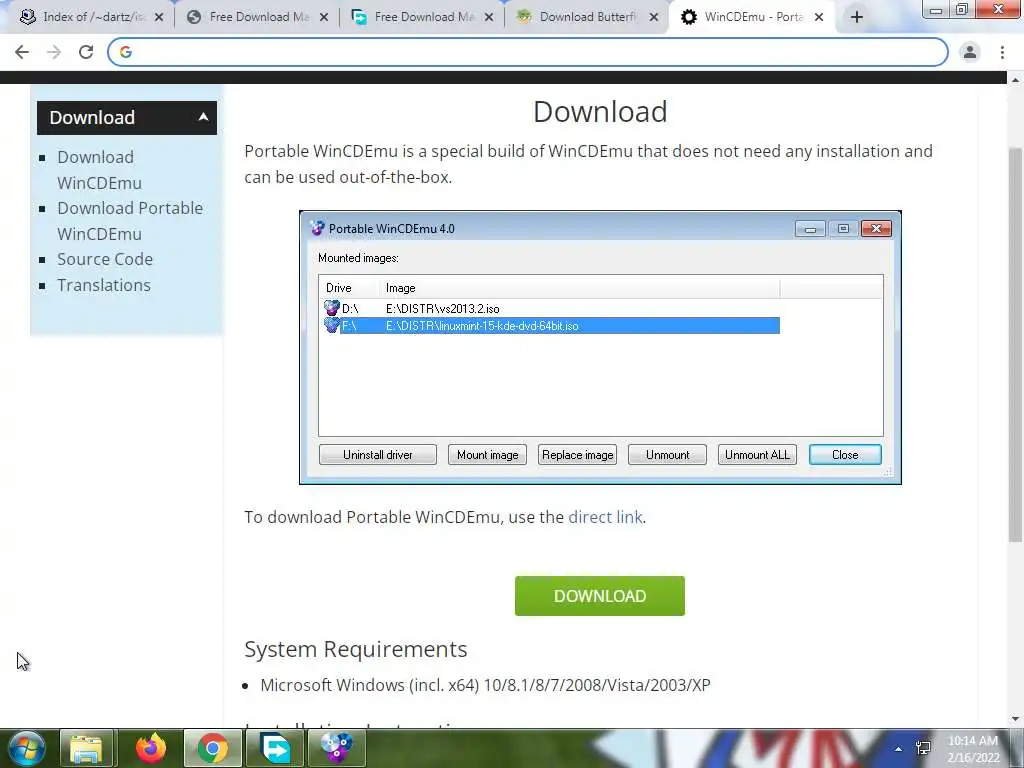Close the WinCDEmu tab
The height and width of the screenshot is (768, 1024).
[819, 18]
